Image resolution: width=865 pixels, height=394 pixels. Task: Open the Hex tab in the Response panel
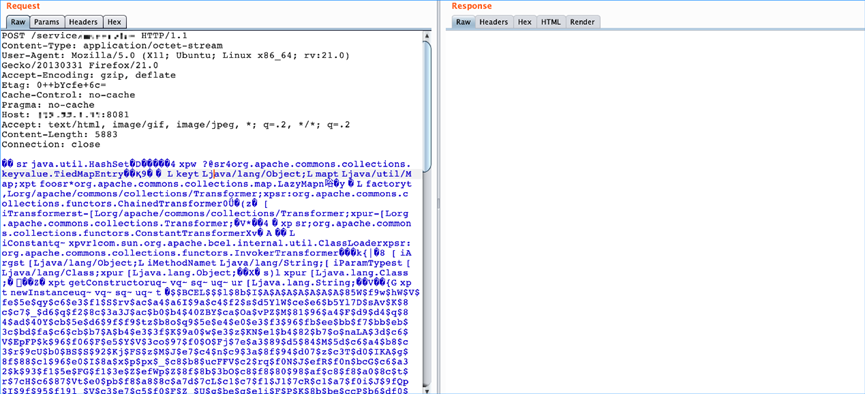(x=525, y=22)
